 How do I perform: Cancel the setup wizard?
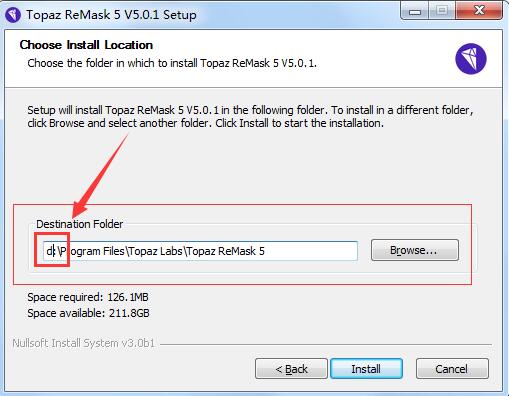click(x=452, y=369)
